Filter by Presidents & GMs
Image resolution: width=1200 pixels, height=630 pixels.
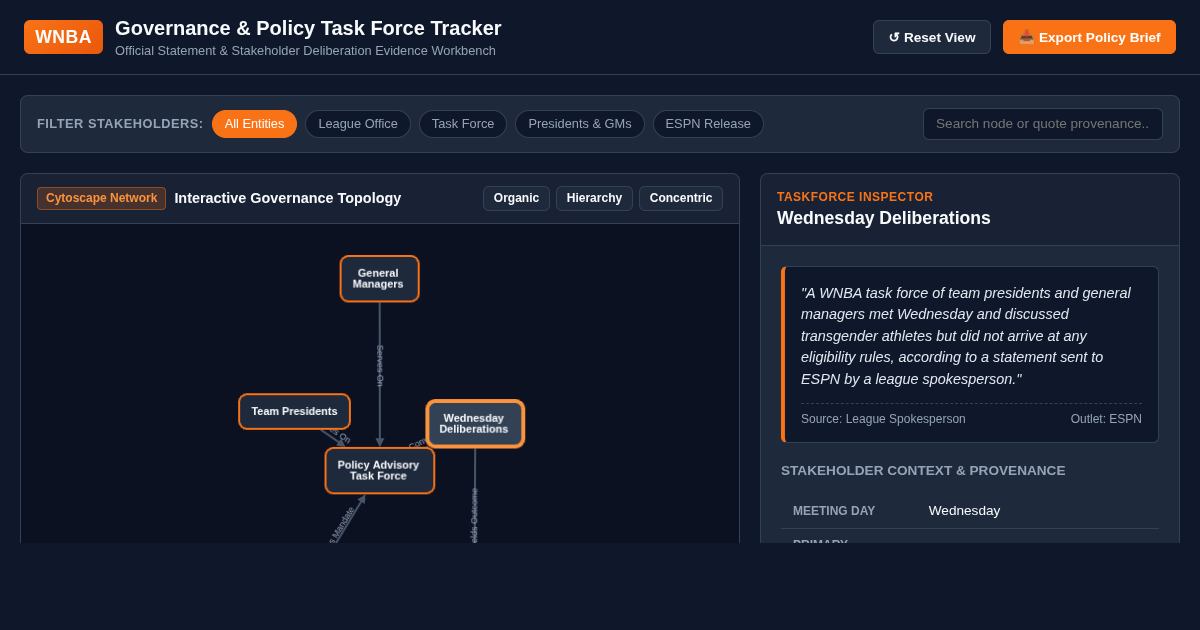pos(580,124)
